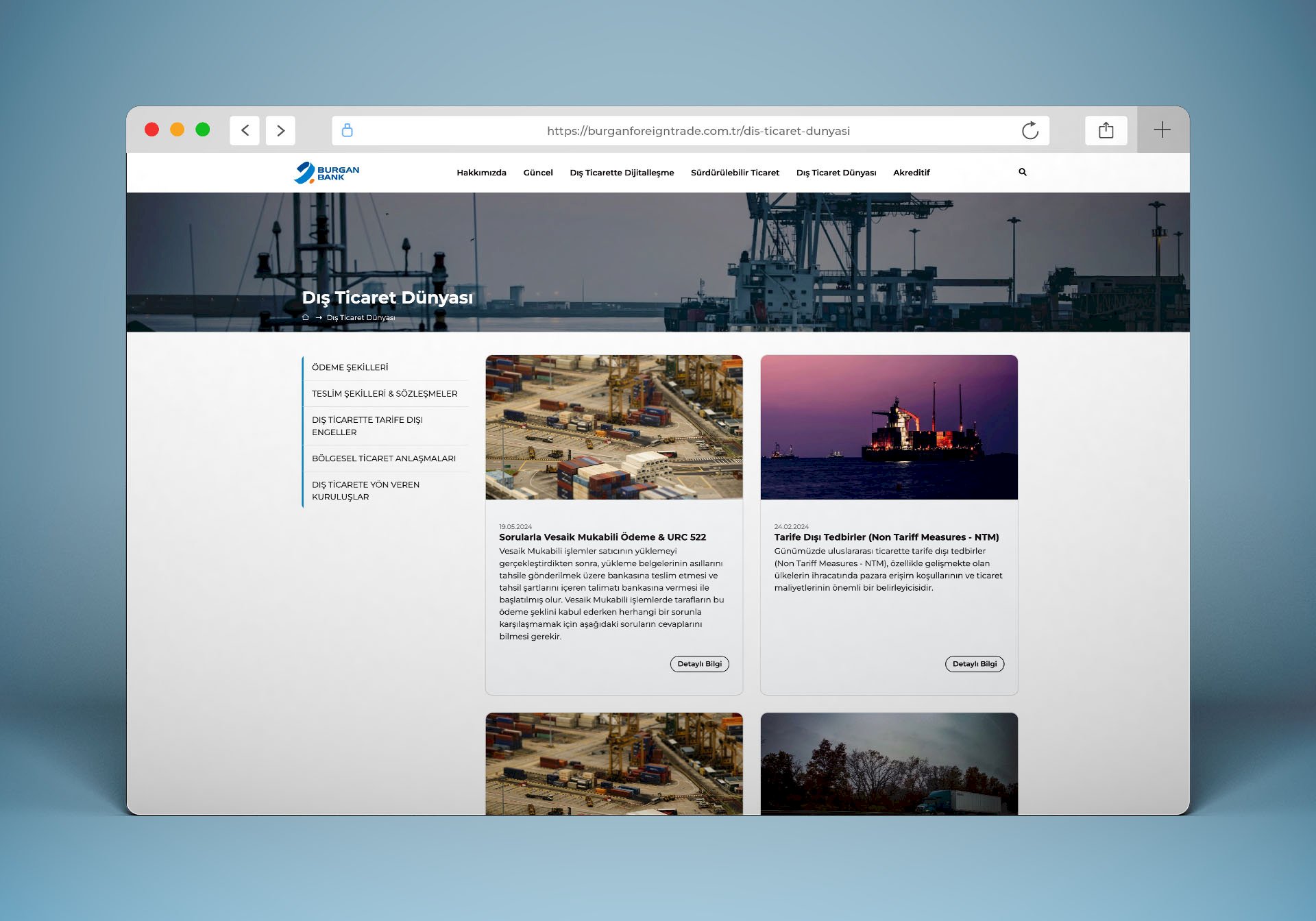The width and height of the screenshot is (1316, 921).
Task: Click Dış Ticaret Dünyası breadcrumb link
Action: pos(361,318)
